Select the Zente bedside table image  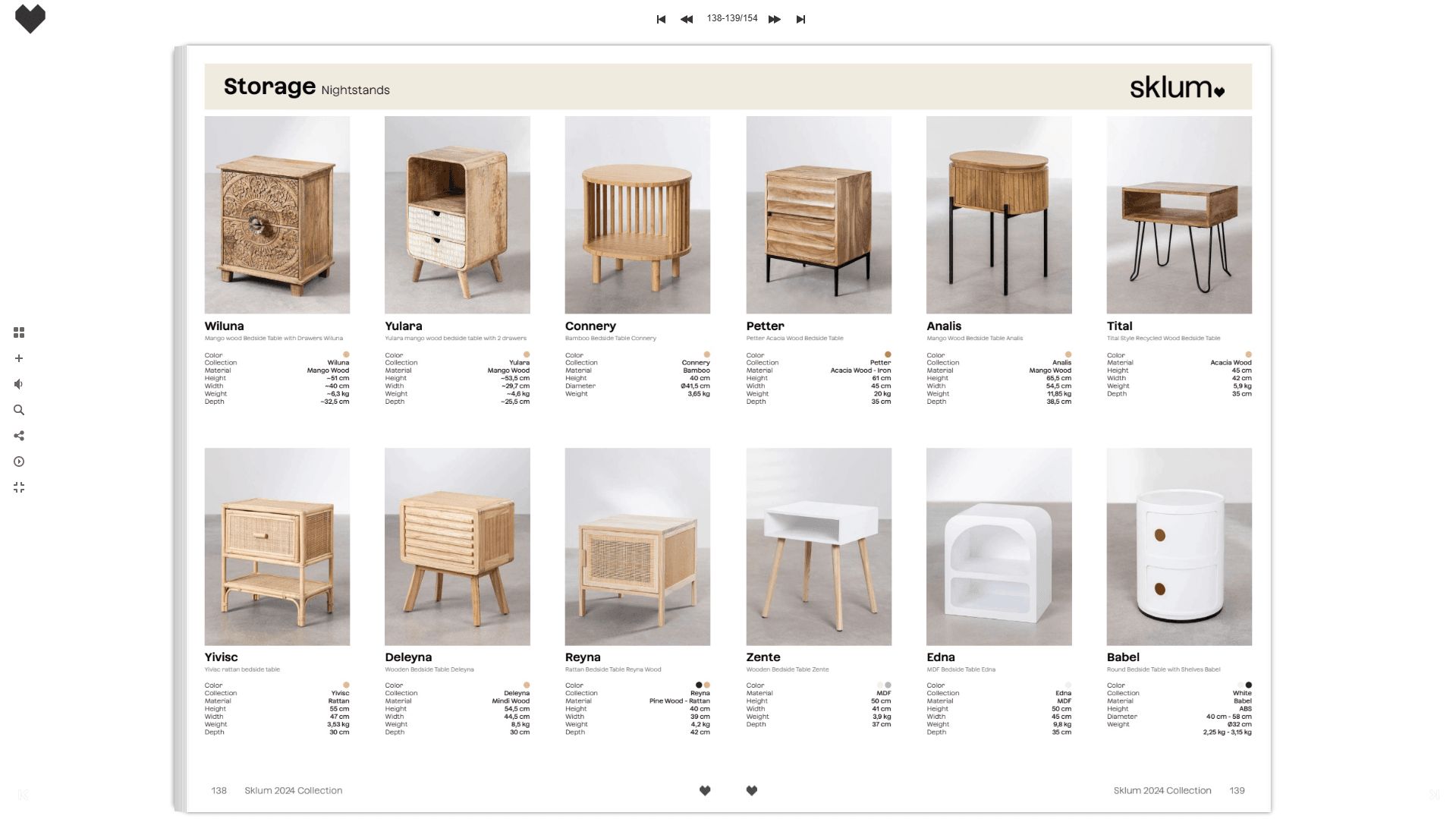[x=818, y=547]
